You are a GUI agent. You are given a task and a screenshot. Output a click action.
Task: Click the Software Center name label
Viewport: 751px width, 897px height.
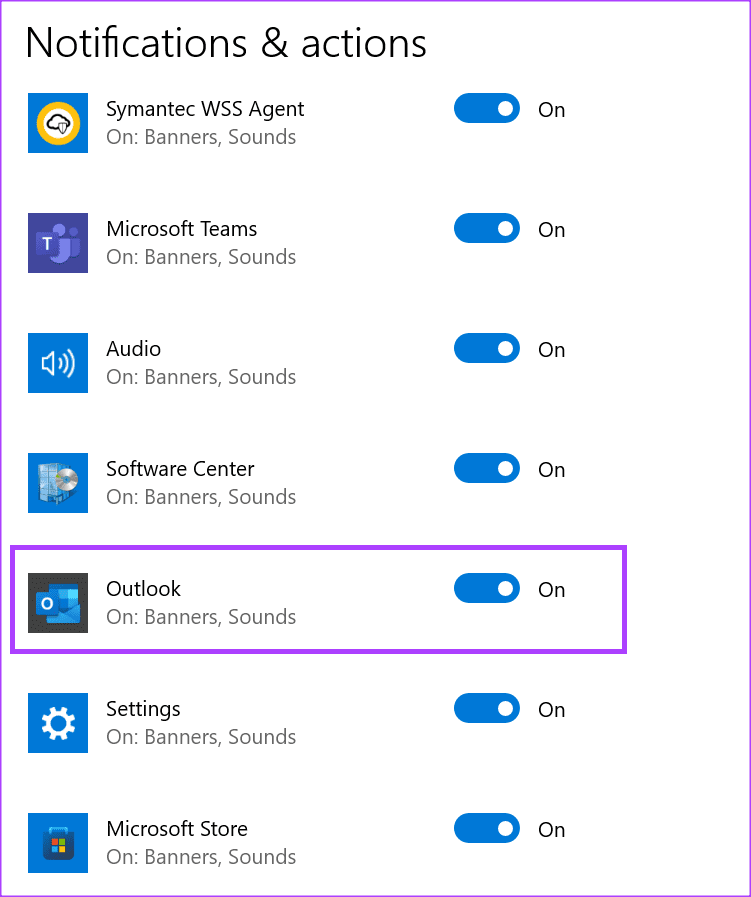180,469
